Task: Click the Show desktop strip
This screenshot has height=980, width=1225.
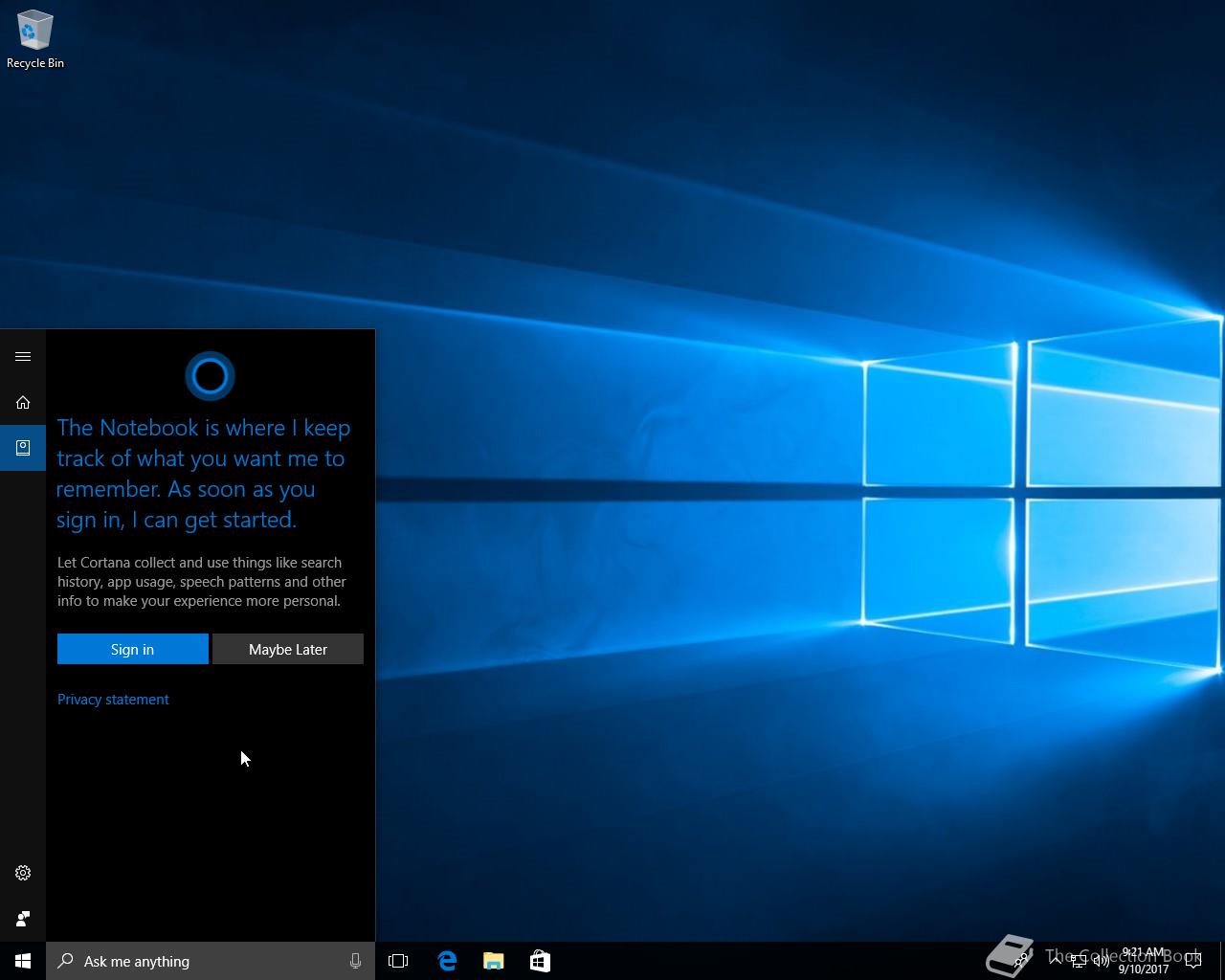Action: pyautogui.click(x=1222, y=961)
